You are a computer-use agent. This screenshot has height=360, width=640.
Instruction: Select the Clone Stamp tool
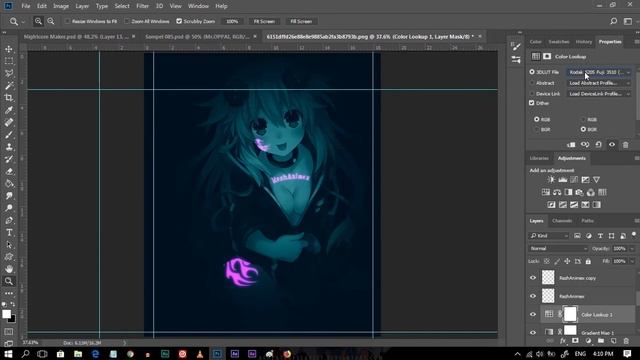[9, 147]
